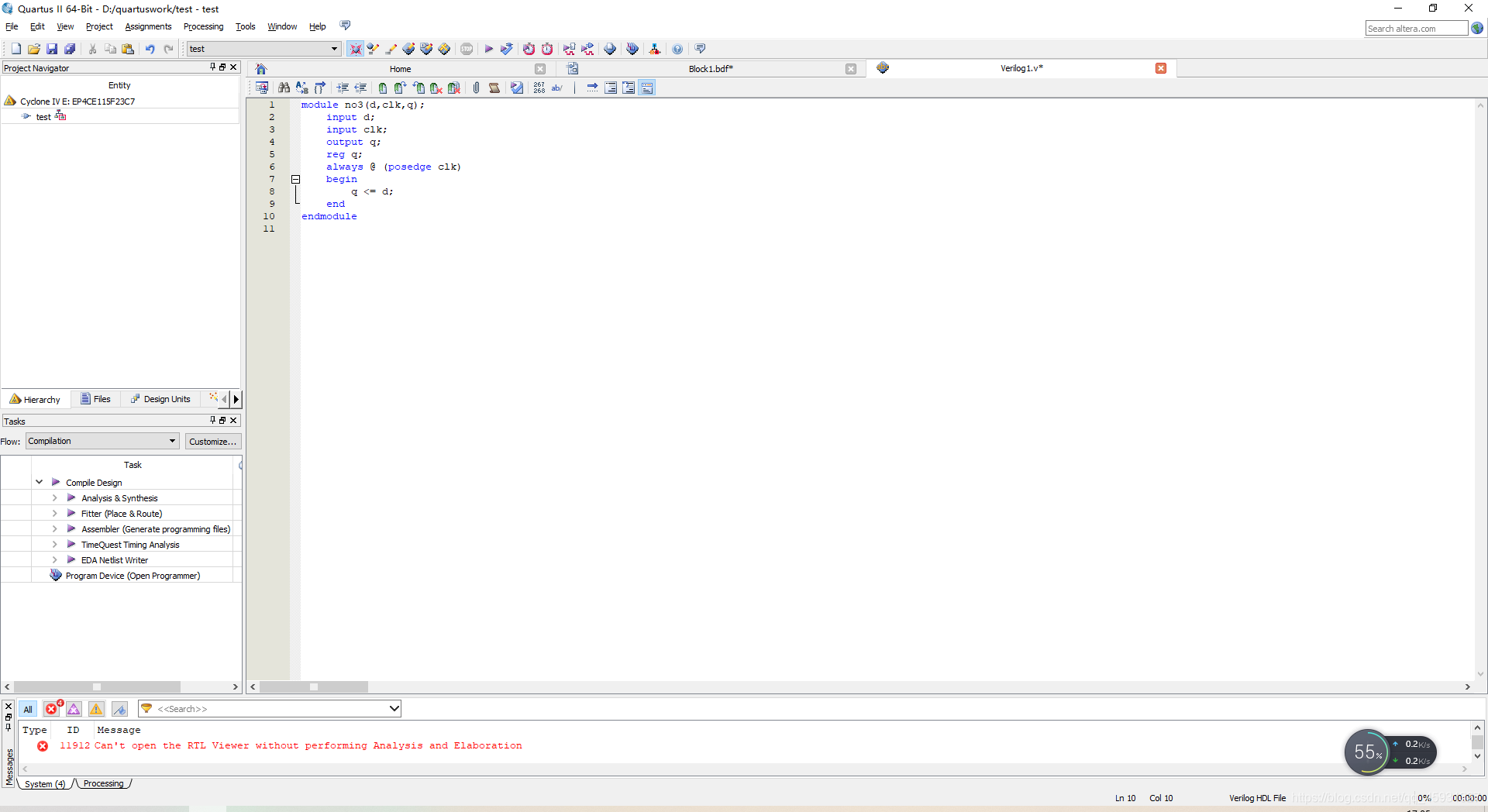The image size is (1488, 812).
Task: Select the test entity in hierarchy
Action: click(x=43, y=117)
